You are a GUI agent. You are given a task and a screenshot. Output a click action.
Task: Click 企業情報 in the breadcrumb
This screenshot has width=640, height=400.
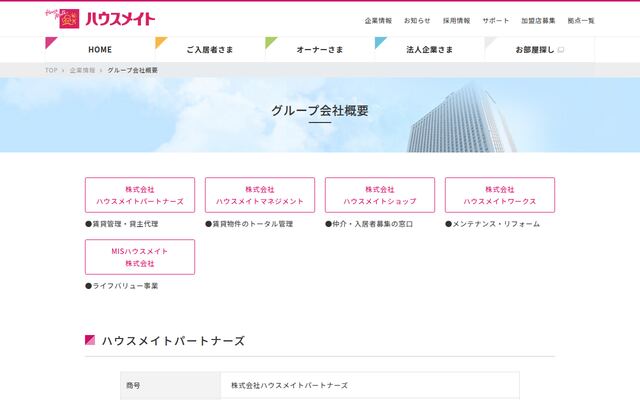point(82,70)
